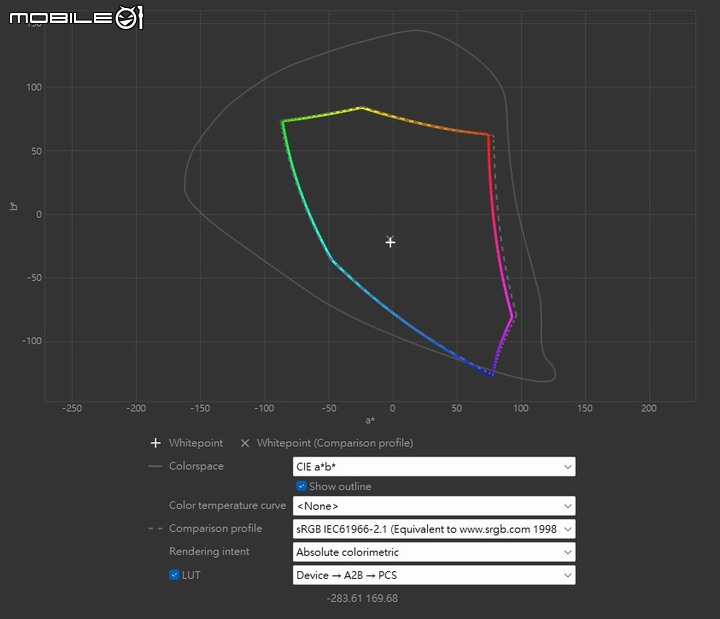Click the Color temperature curve label
This screenshot has width=720, height=619.
[x=227, y=506]
